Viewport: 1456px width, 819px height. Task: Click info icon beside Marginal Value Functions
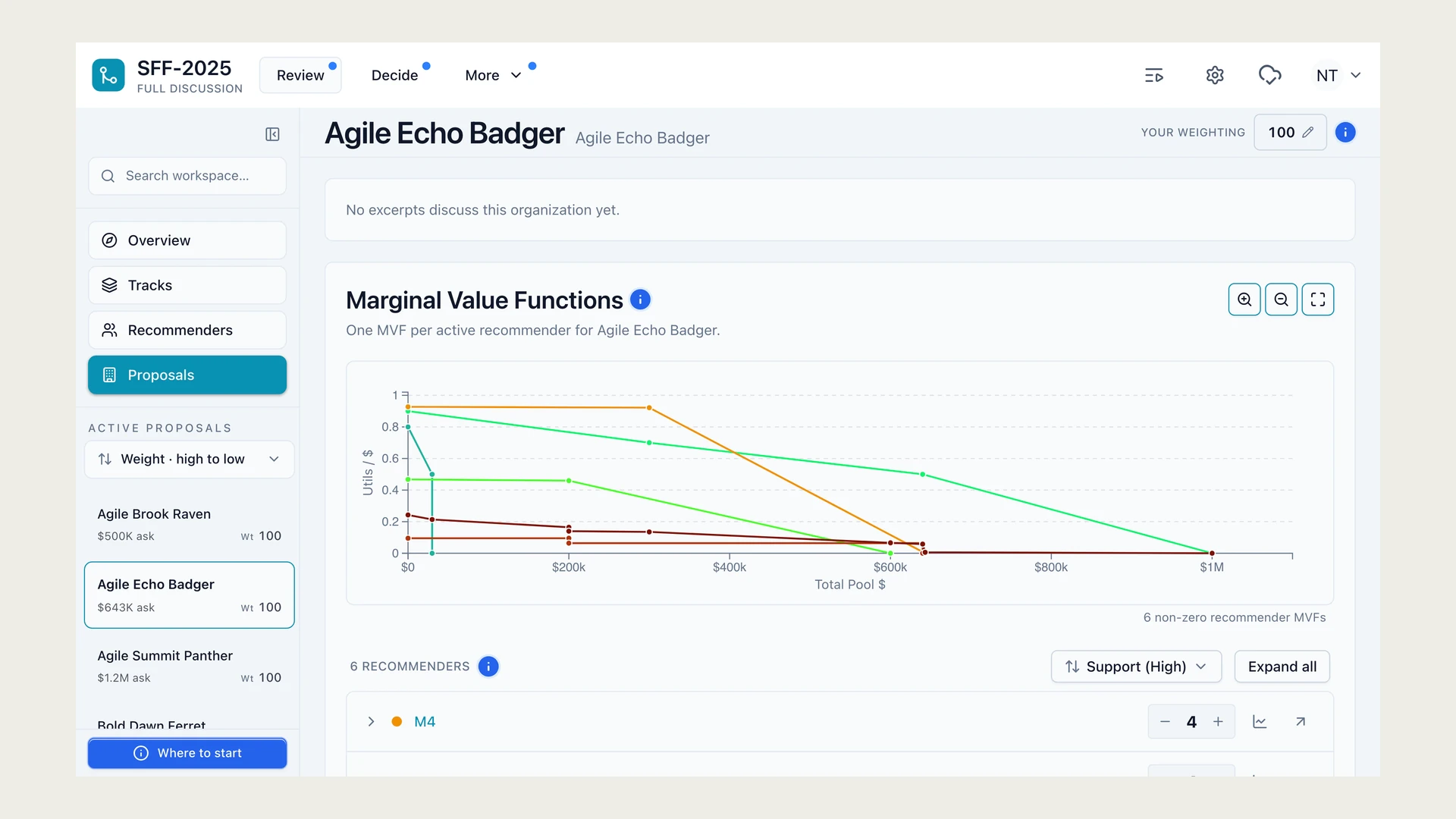point(640,300)
